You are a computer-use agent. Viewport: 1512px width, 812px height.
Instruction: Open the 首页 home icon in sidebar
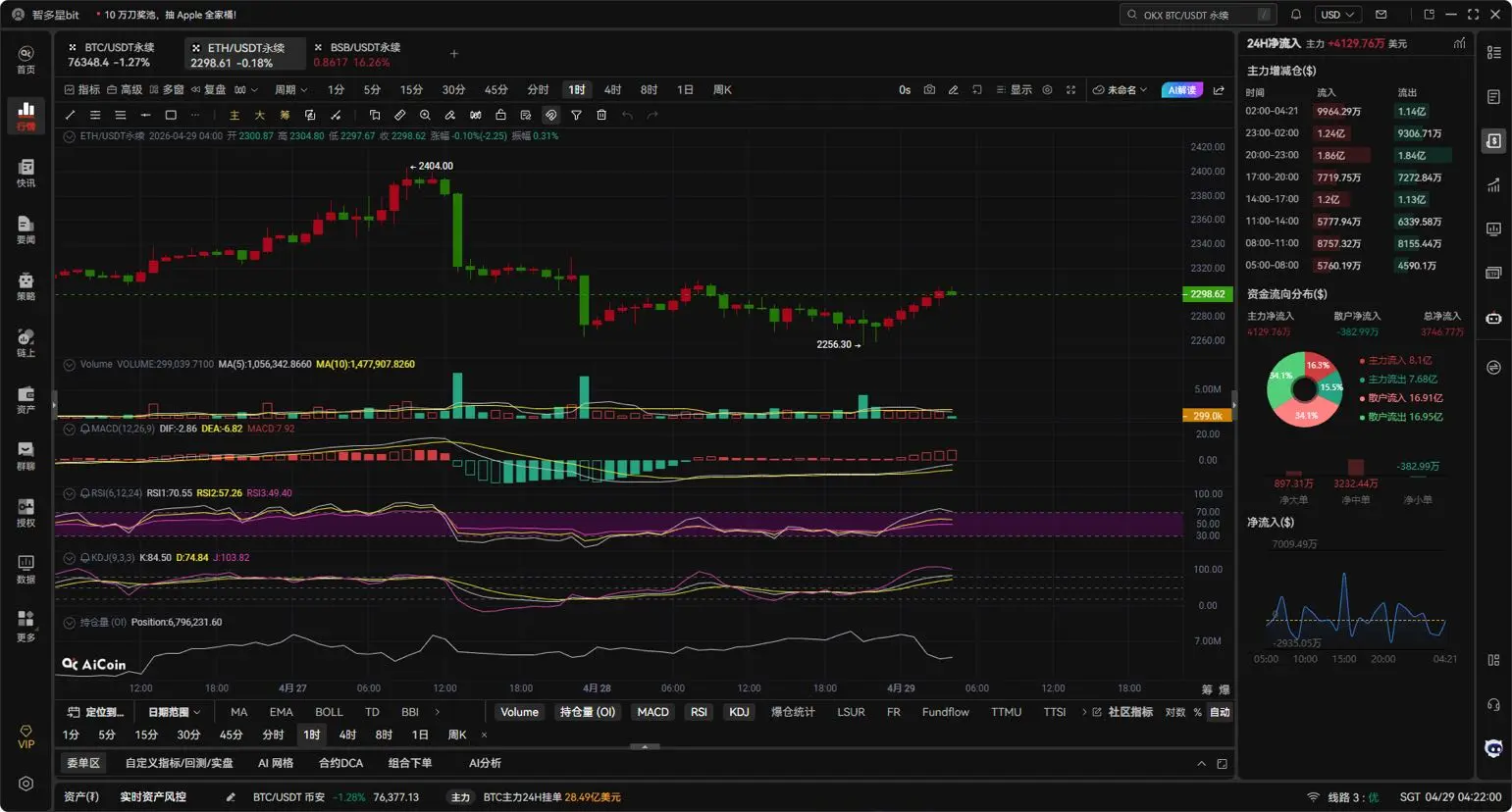point(26,59)
